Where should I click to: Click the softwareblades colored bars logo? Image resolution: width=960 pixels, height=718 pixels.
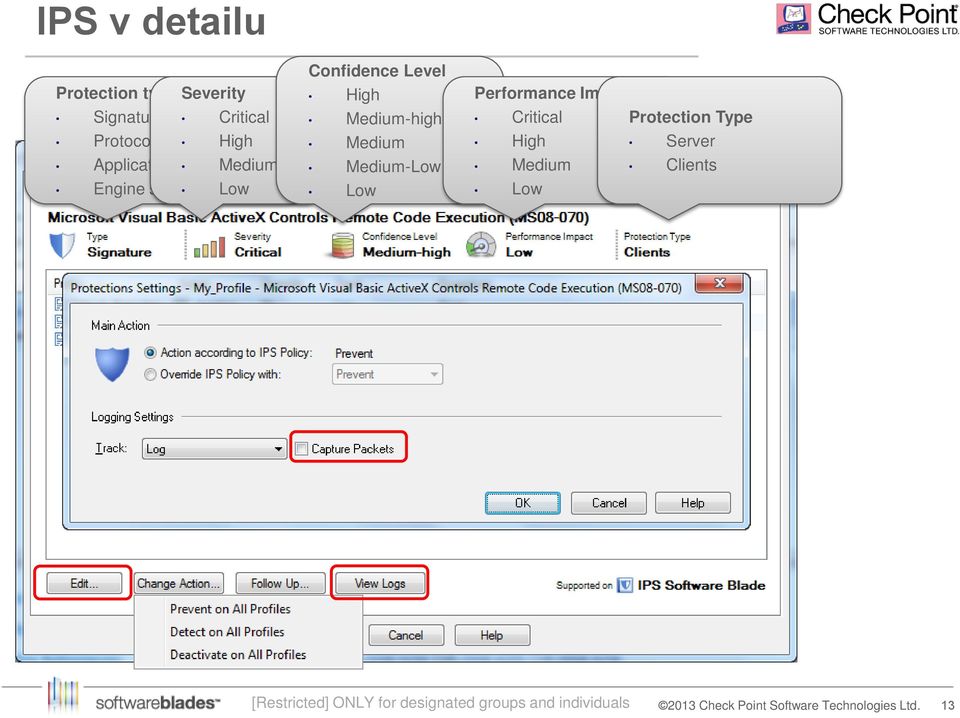63,694
